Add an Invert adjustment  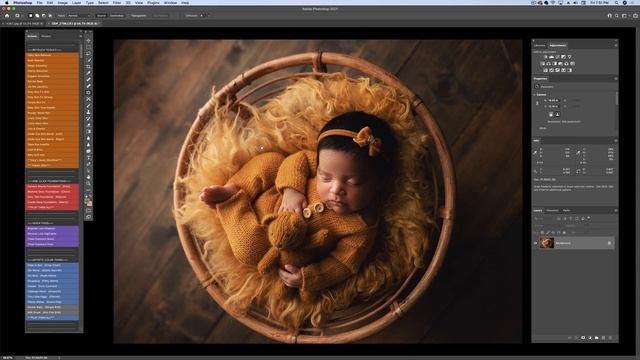(x=545, y=70)
